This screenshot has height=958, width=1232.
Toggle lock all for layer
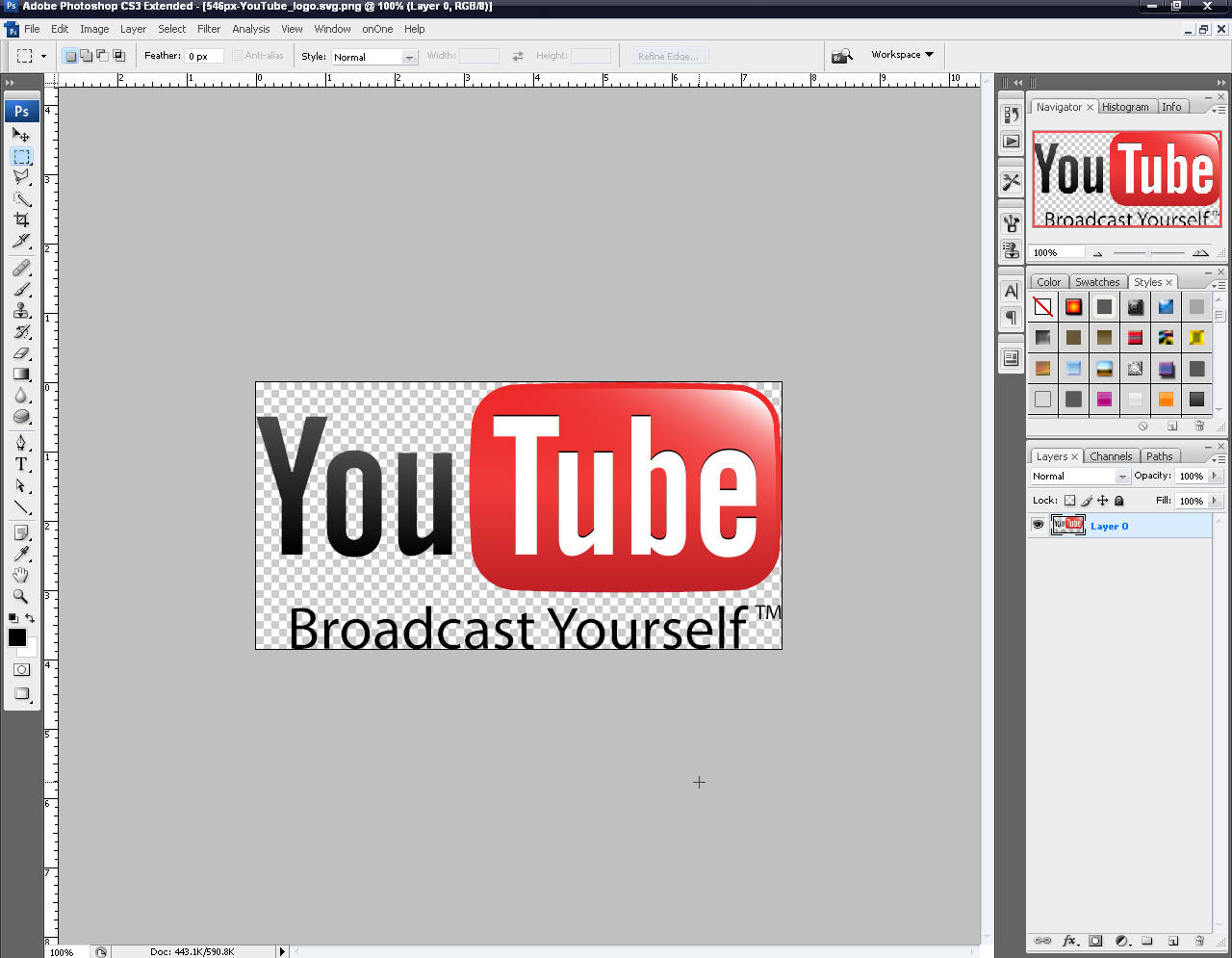1118,501
